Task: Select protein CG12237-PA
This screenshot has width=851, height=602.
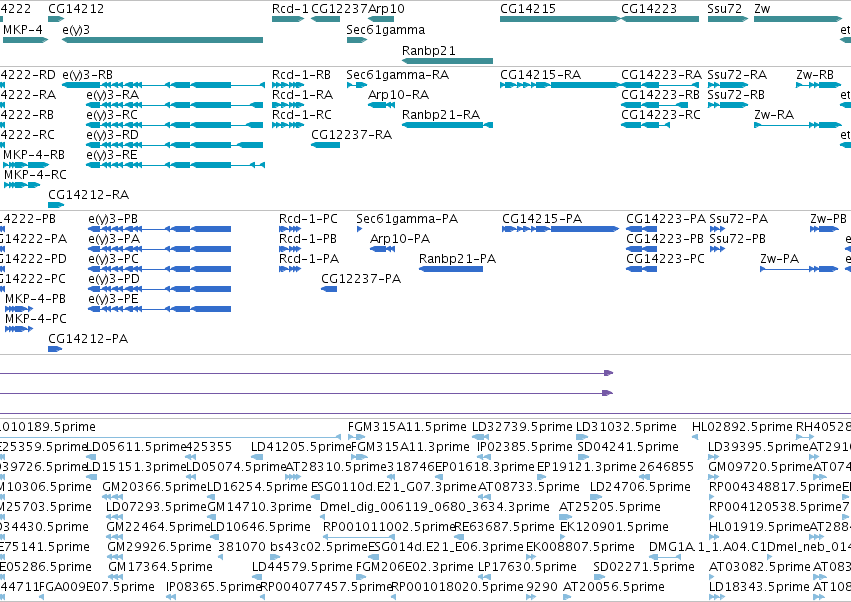Action: [329, 289]
